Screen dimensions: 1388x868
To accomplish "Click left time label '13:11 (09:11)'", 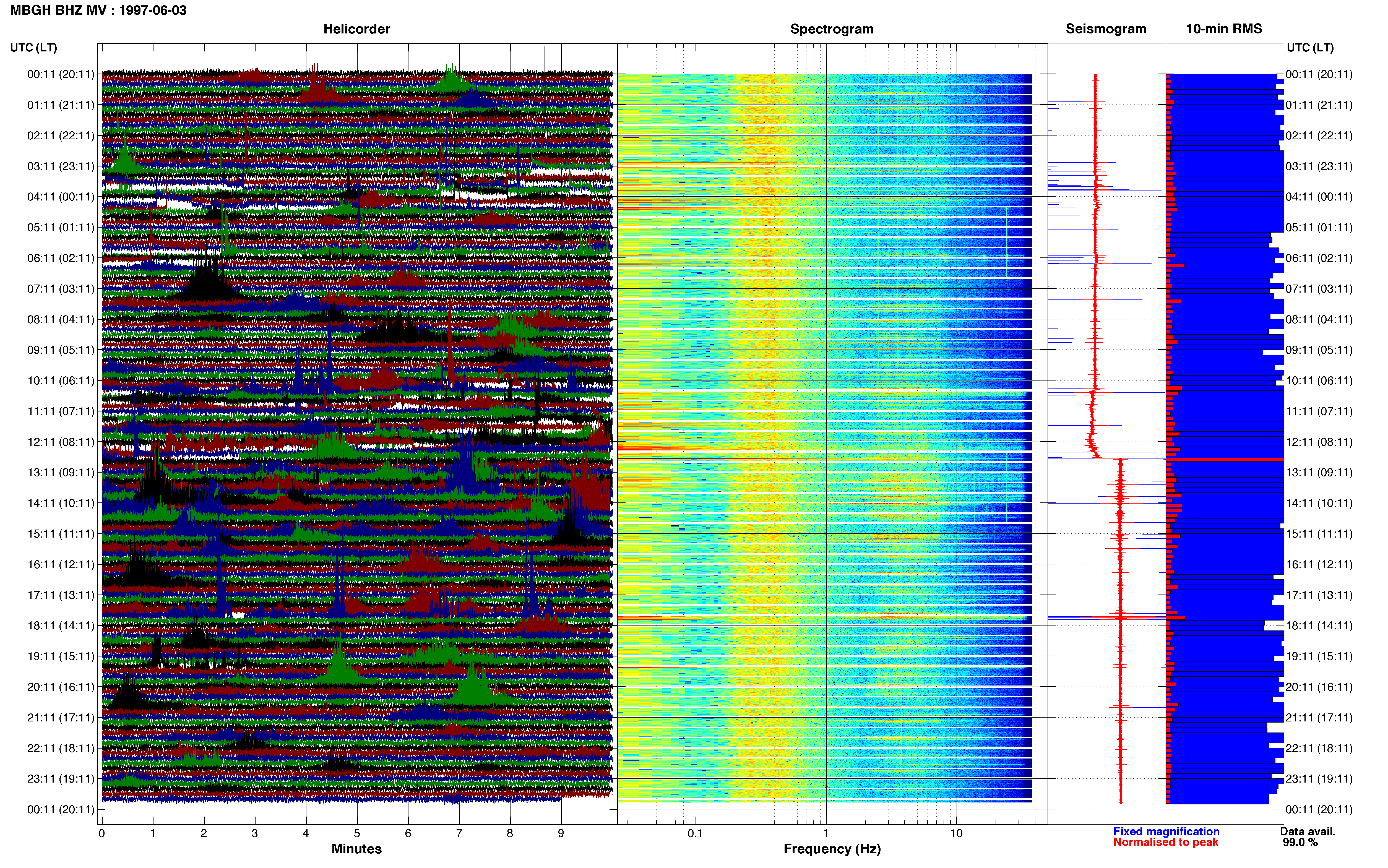I will 61,473.
